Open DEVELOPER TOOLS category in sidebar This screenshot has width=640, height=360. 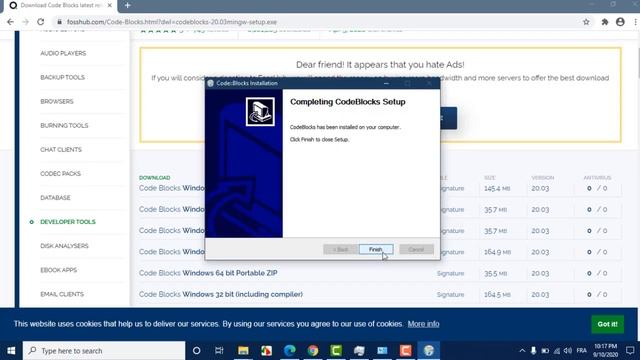[68, 222]
